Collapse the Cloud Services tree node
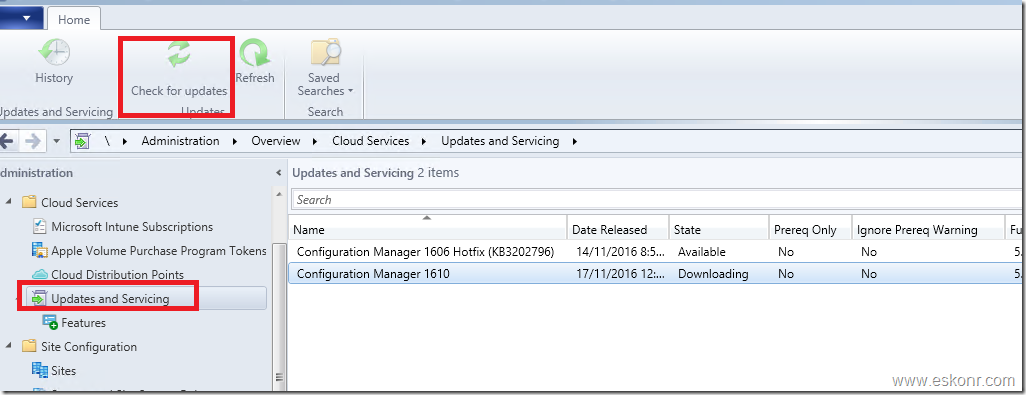 click(9, 202)
